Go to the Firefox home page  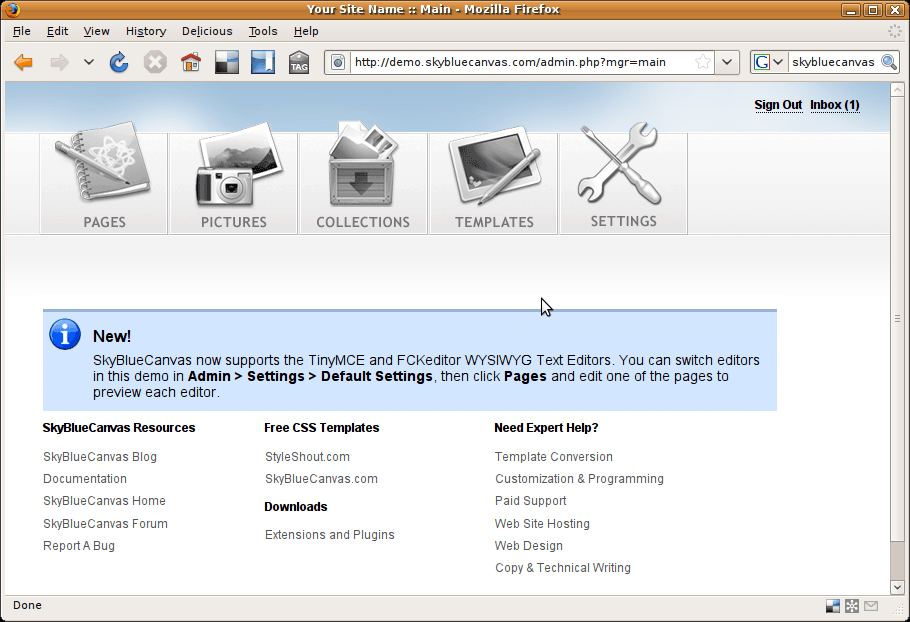click(x=191, y=62)
